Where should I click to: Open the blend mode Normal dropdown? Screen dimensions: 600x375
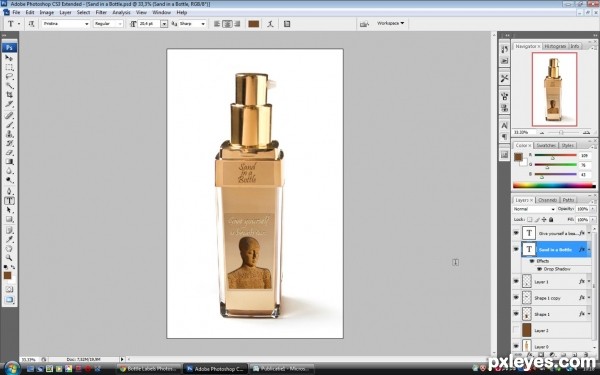point(534,209)
